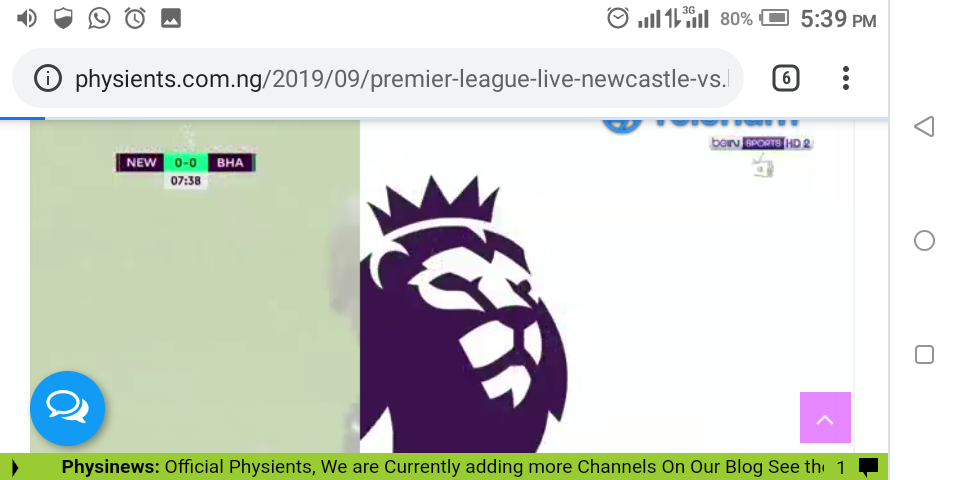
Task: Tap the beIN Sports HD 2 channel logo
Action: click(x=760, y=143)
